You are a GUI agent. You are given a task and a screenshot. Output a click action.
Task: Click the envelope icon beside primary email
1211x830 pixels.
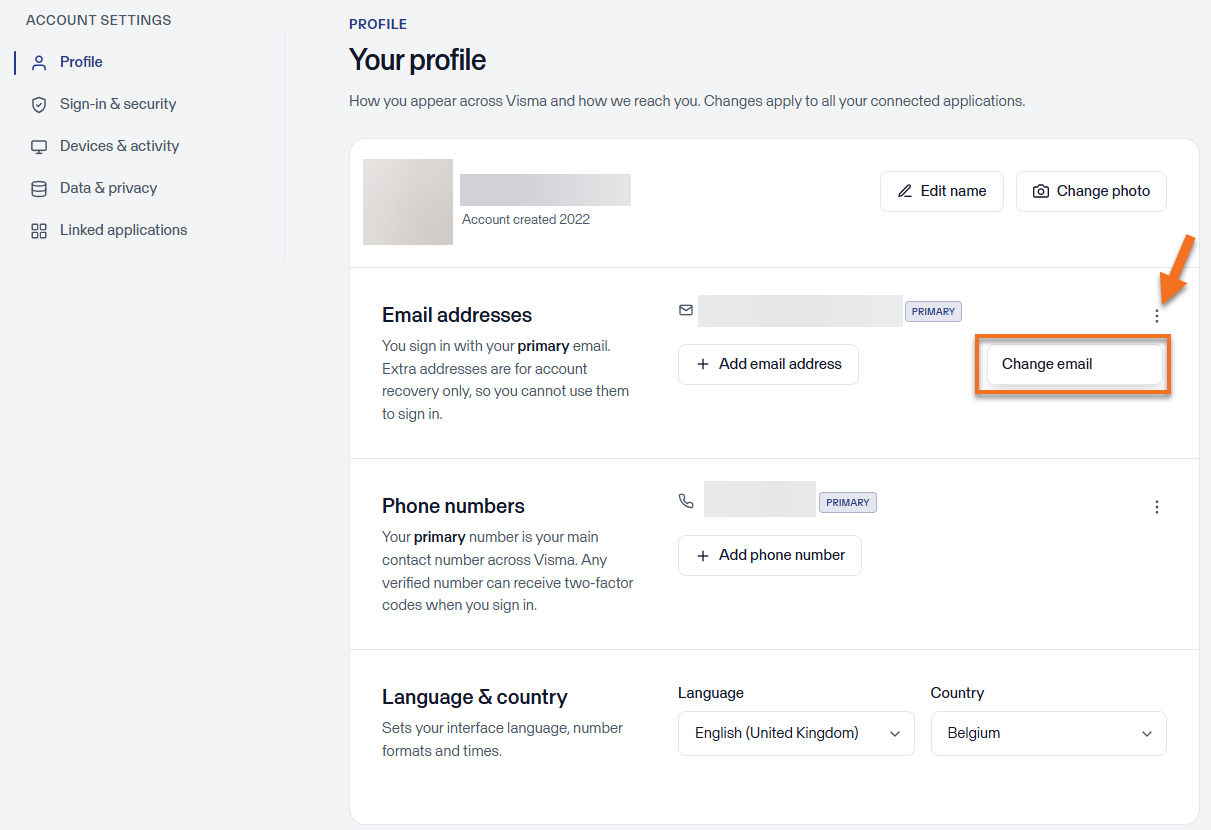click(686, 310)
